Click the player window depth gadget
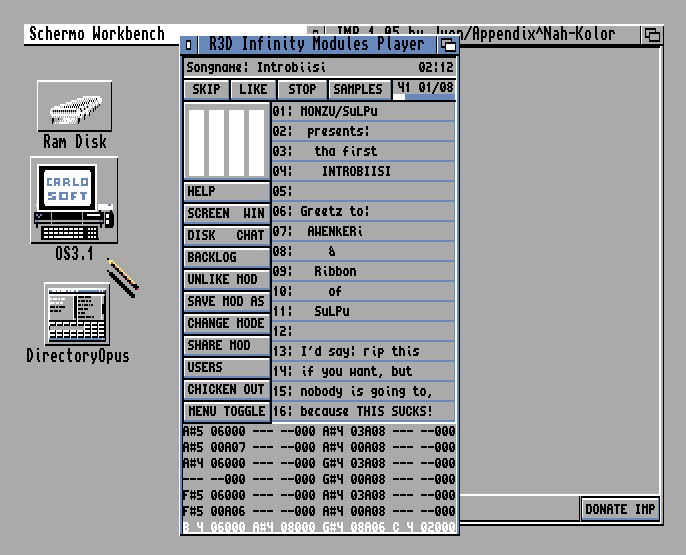Screen dimensions: 686x555 tap(448, 45)
